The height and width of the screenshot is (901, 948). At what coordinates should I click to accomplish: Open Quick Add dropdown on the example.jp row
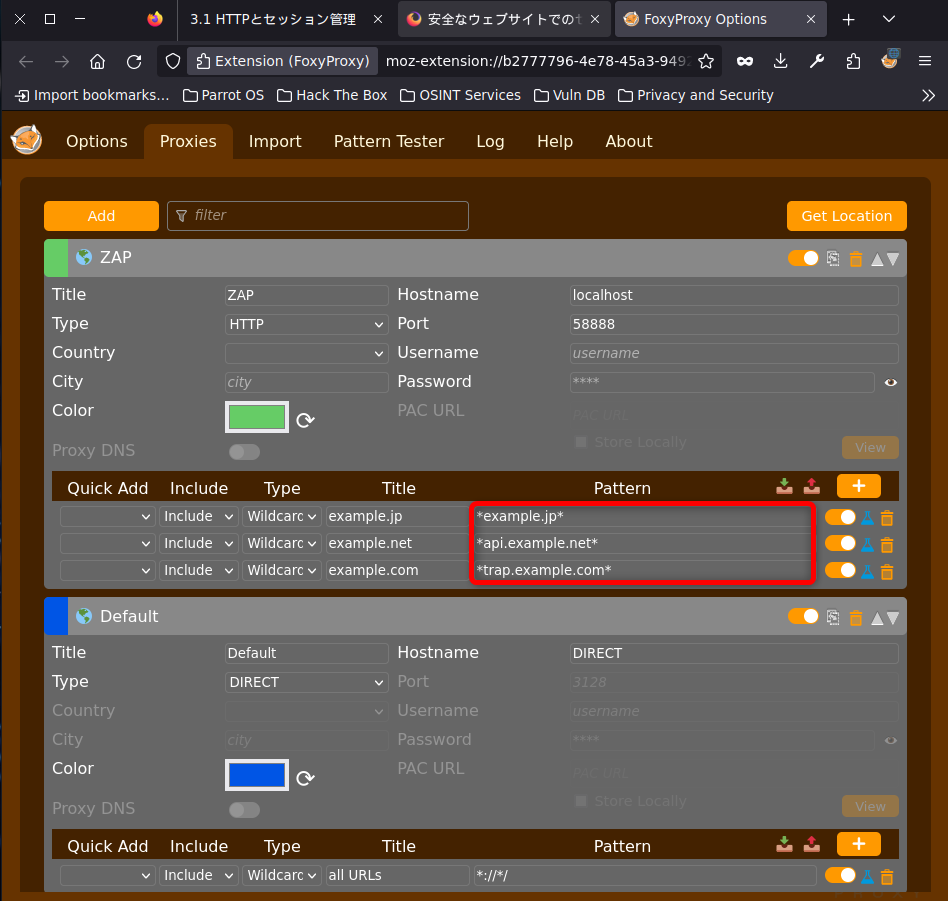(108, 516)
